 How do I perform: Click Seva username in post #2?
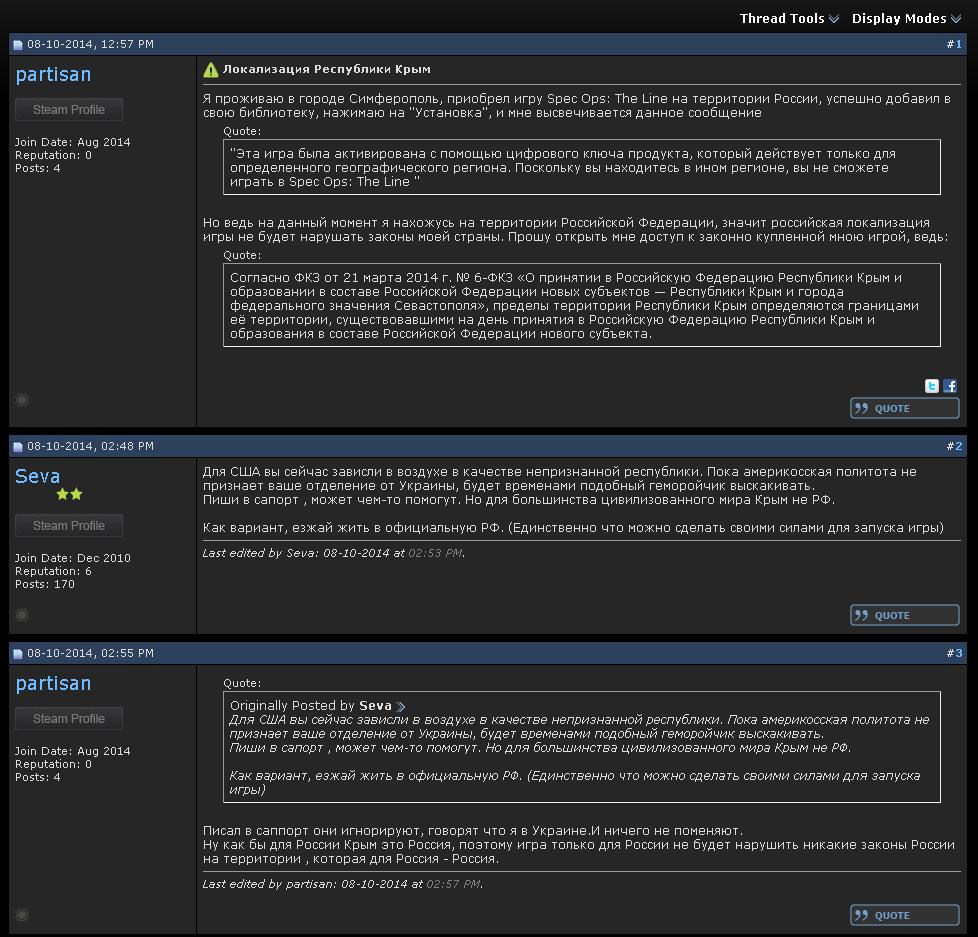pyautogui.click(x=37, y=476)
